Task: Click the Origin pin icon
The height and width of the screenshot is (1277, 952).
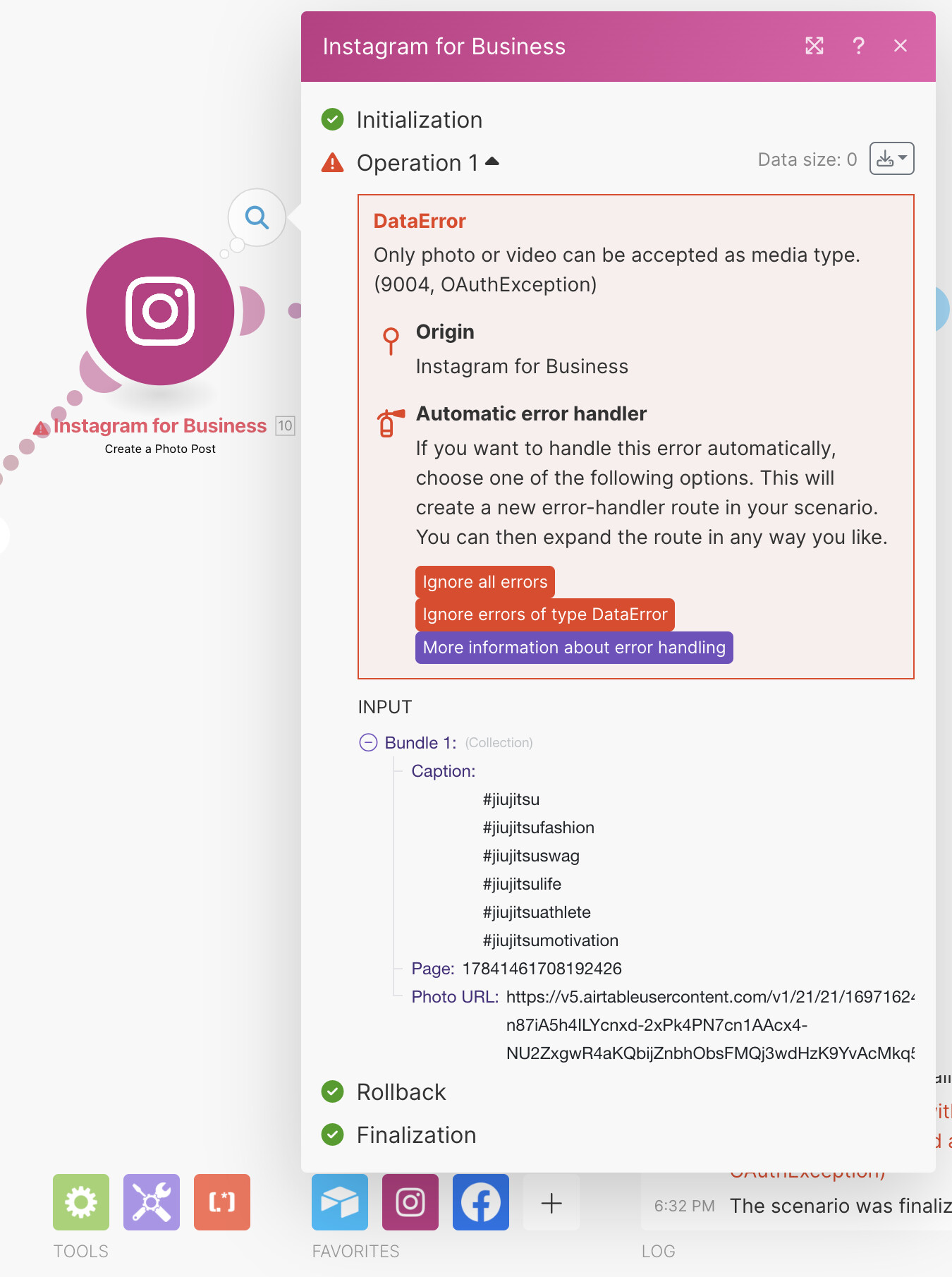Action: [x=391, y=340]
